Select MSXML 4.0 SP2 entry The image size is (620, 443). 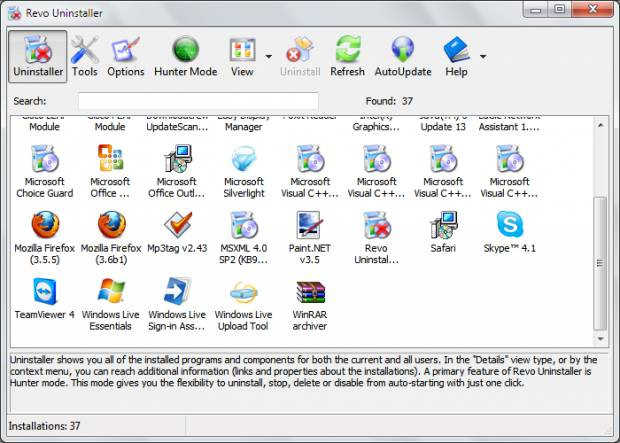(244, 238)
